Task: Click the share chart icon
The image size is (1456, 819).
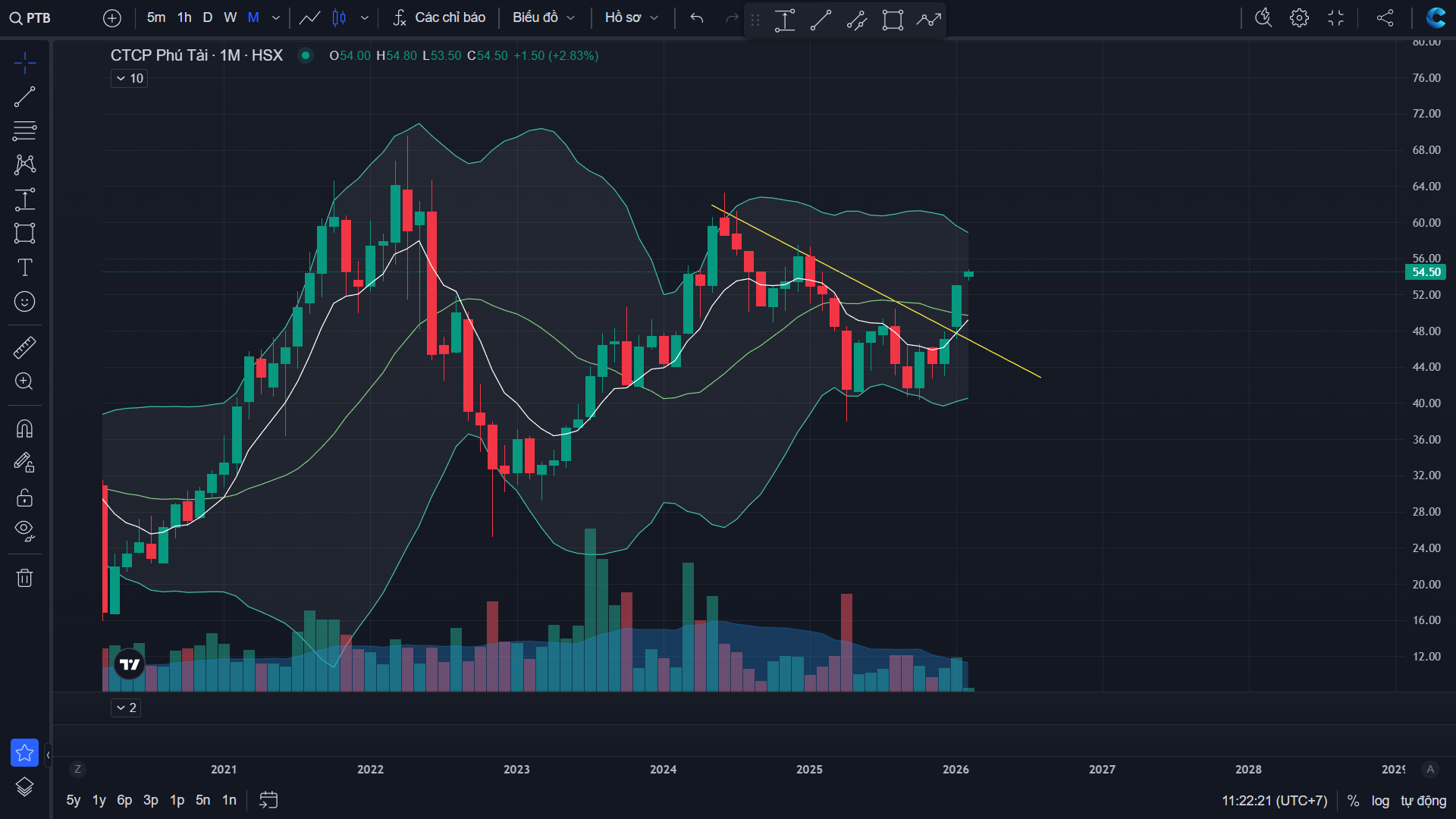Action: [1385, 17]
